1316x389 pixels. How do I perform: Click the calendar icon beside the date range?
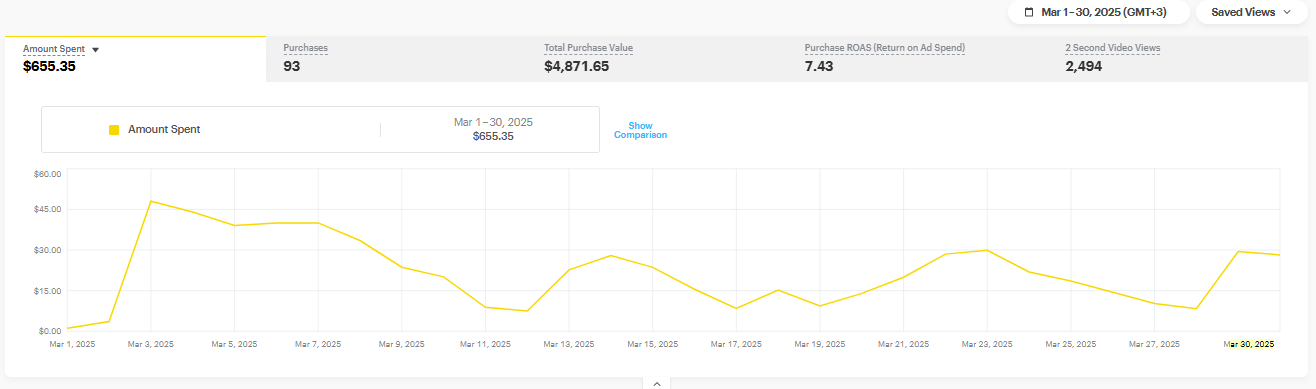[x=1029, y=12]
